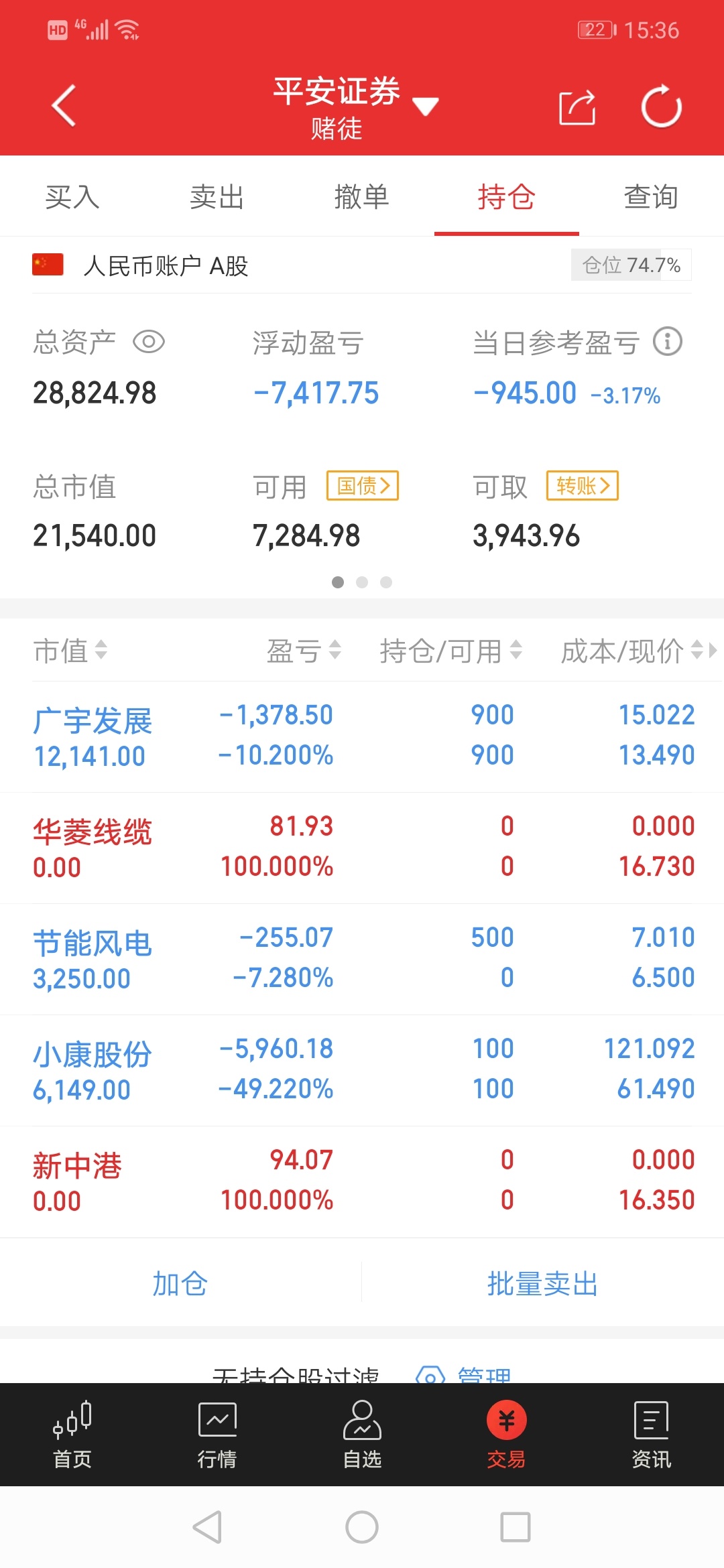Open the 广宇发展 holding row
The height and width of the screenshot is (1568, 724).
[362, 737]
